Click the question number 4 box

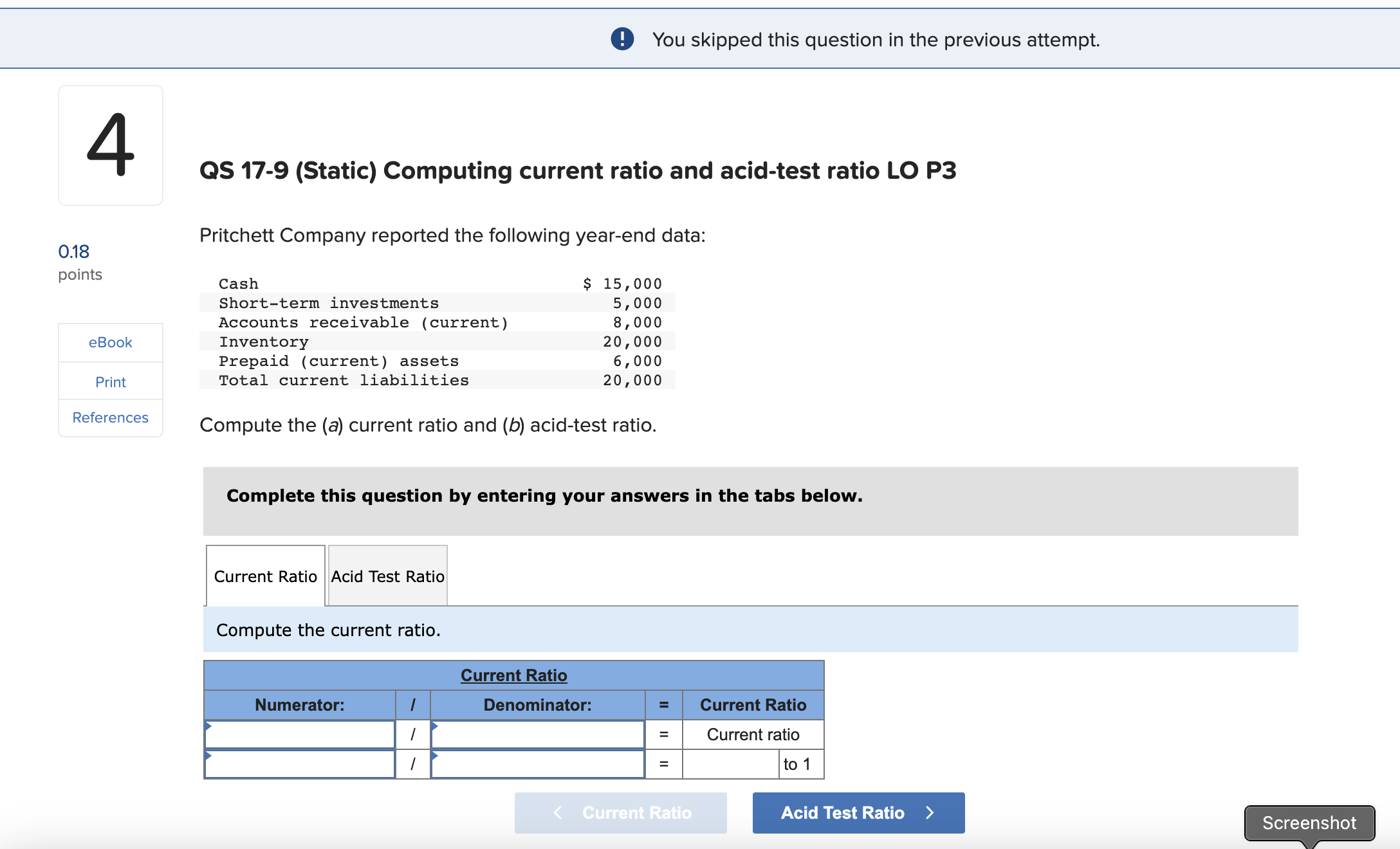coord(110,145)
